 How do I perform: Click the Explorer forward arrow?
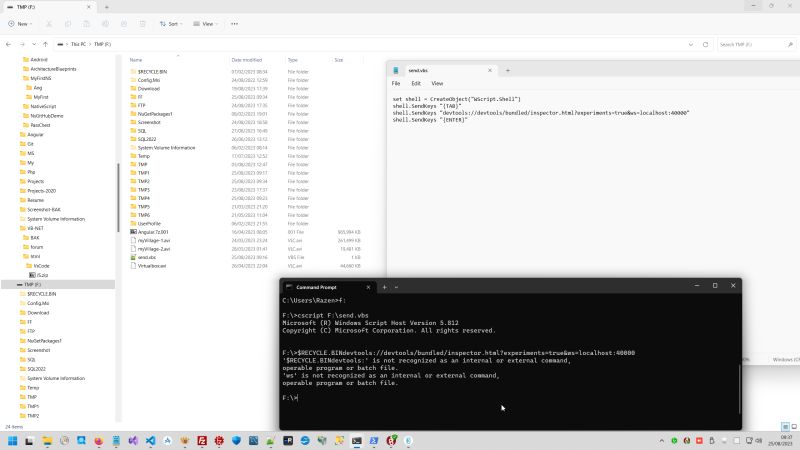pos(22,44)
